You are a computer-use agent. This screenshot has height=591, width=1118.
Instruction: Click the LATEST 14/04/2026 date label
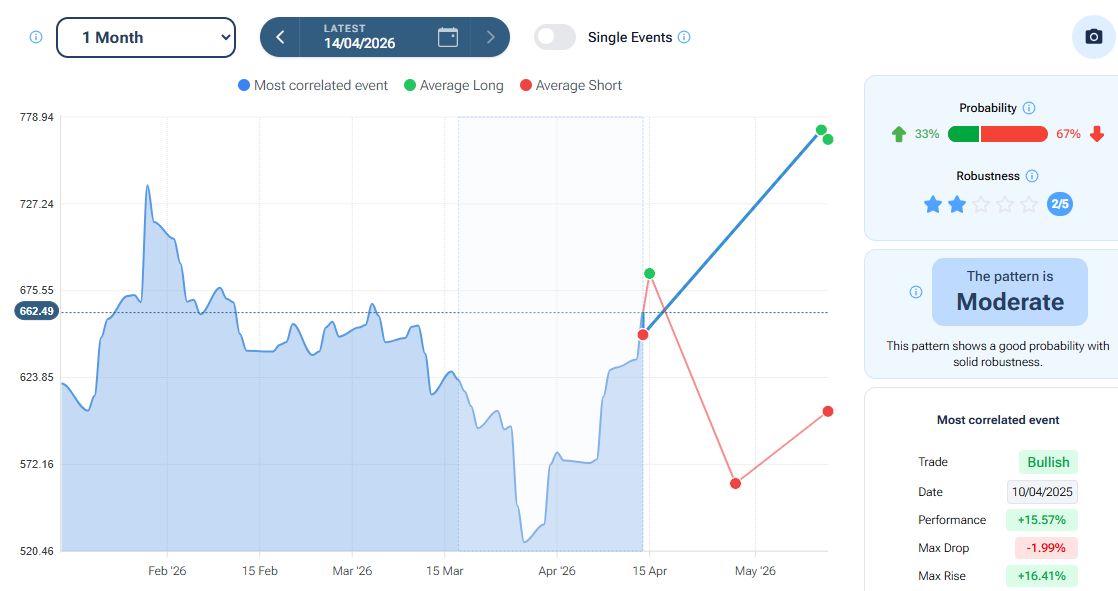(x=359, y=37)
